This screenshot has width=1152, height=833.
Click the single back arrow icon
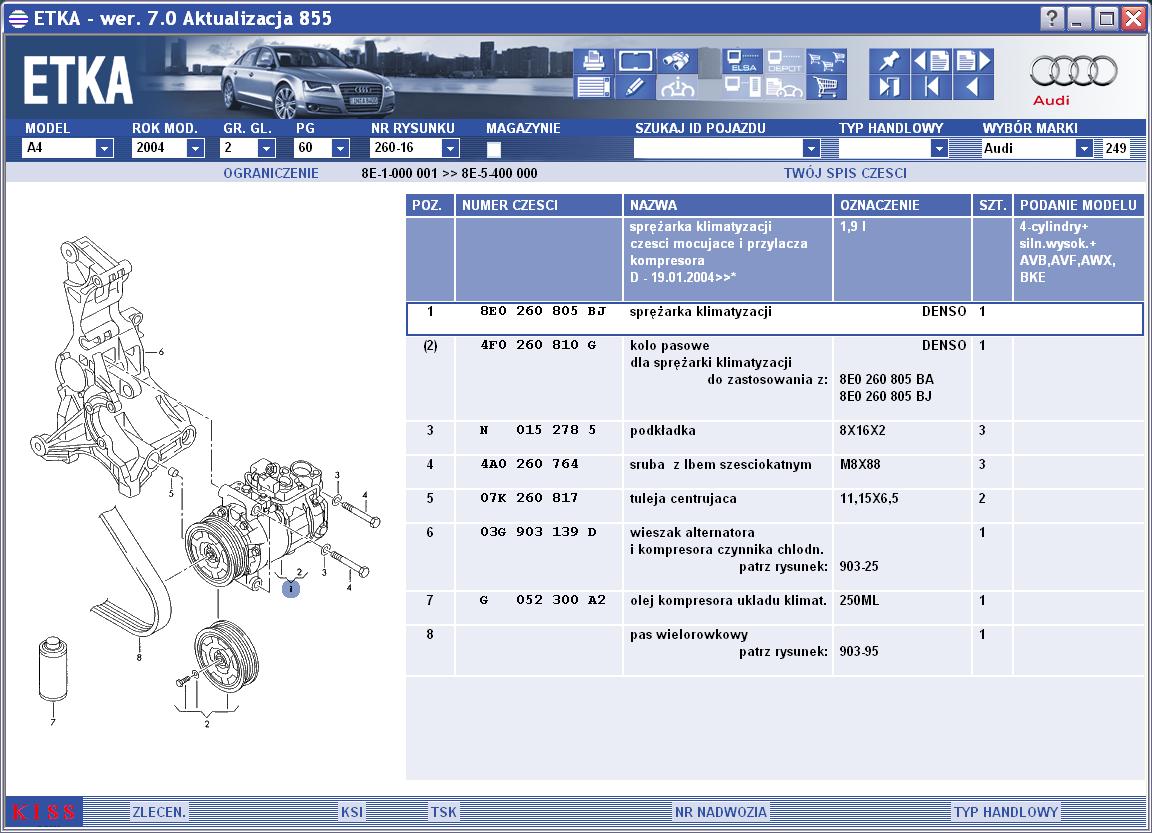pos(973,87)
